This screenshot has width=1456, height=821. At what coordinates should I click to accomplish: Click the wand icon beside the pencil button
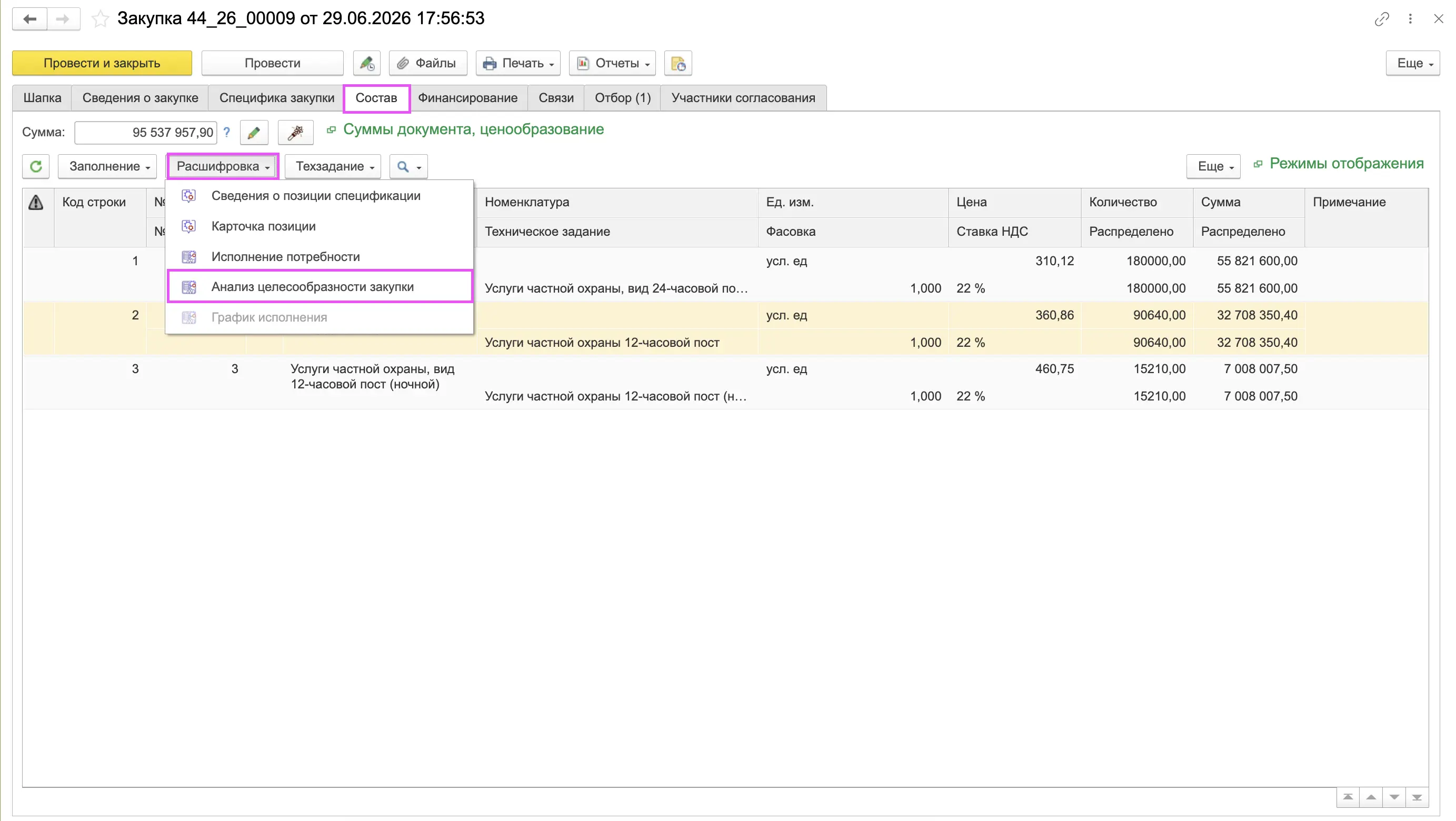(296, 132)
